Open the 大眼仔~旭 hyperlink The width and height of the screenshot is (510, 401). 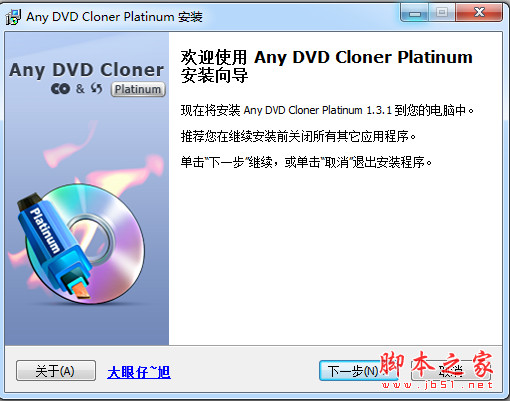pos(139,372)
